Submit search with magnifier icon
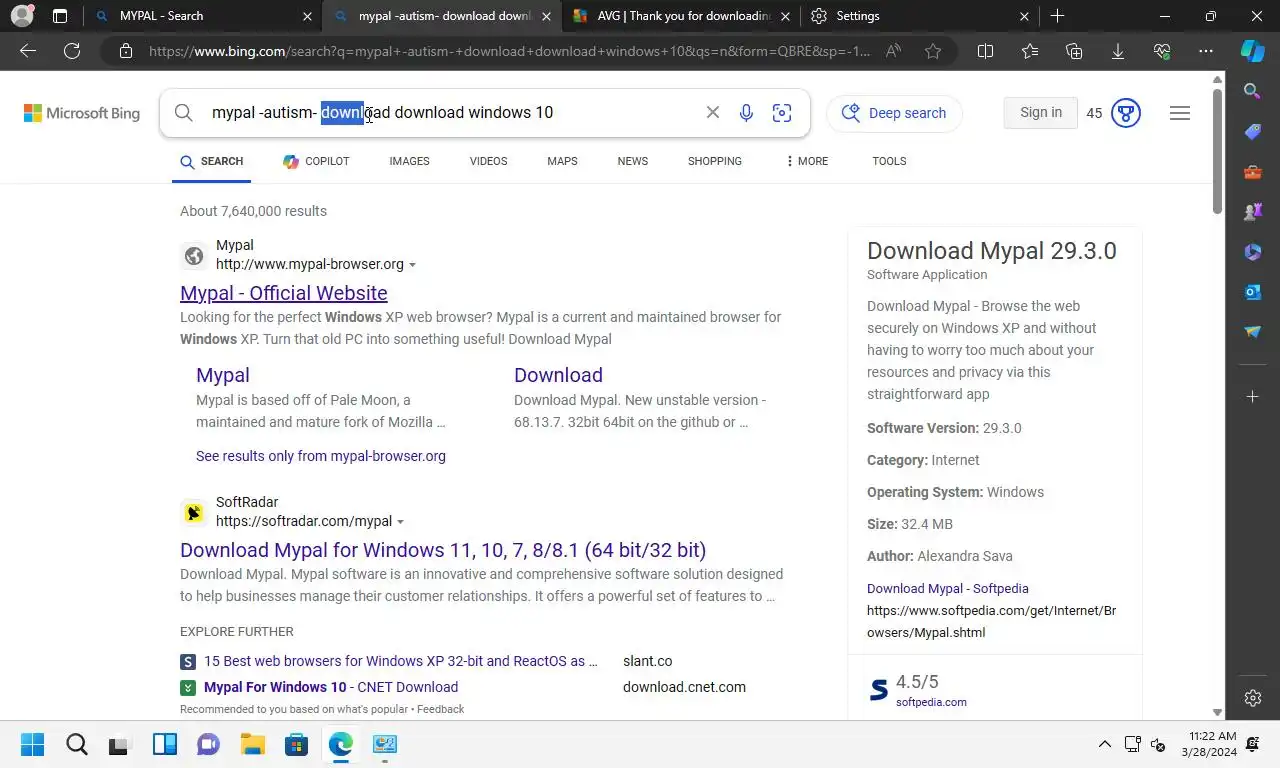Screen dimensions: 1280x768 (184, 113)
